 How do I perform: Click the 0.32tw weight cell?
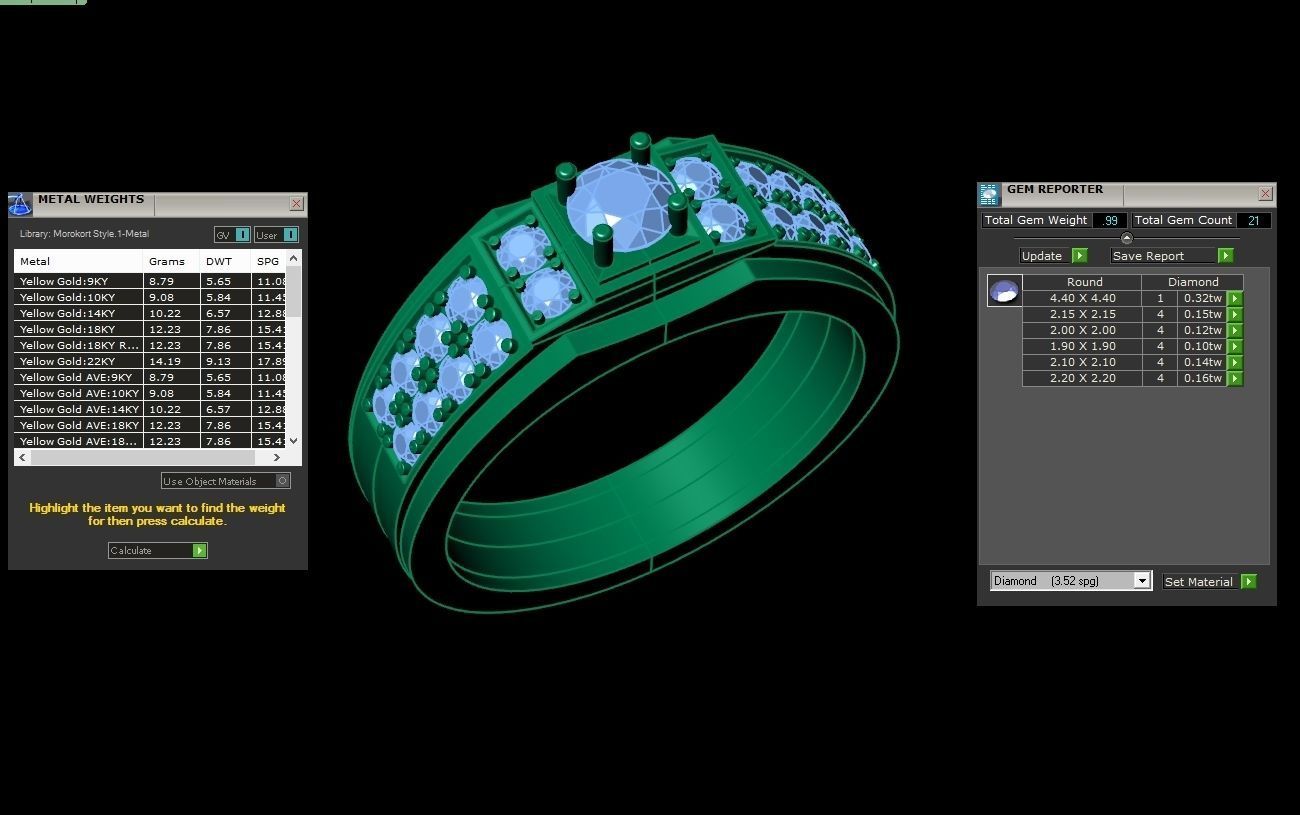point(1202,298)
